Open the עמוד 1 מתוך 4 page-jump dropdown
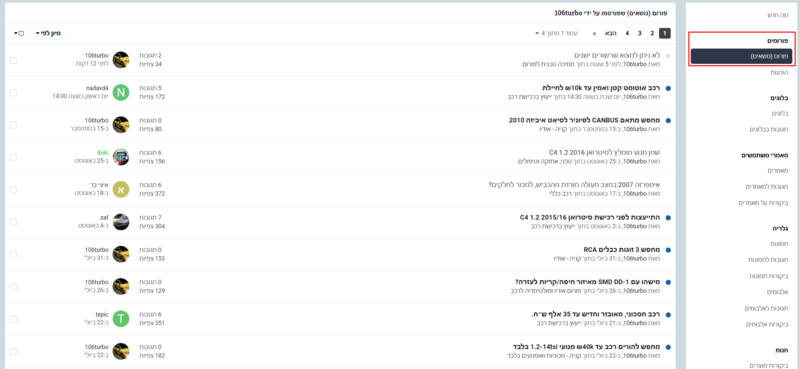 tap(556, 33)
